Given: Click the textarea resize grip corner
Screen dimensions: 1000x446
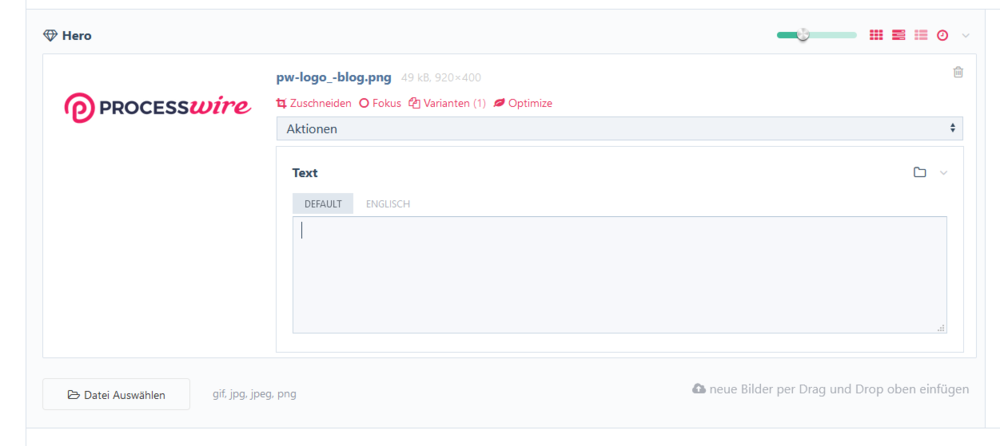Looking at the screenshot, I should point(941,328).
